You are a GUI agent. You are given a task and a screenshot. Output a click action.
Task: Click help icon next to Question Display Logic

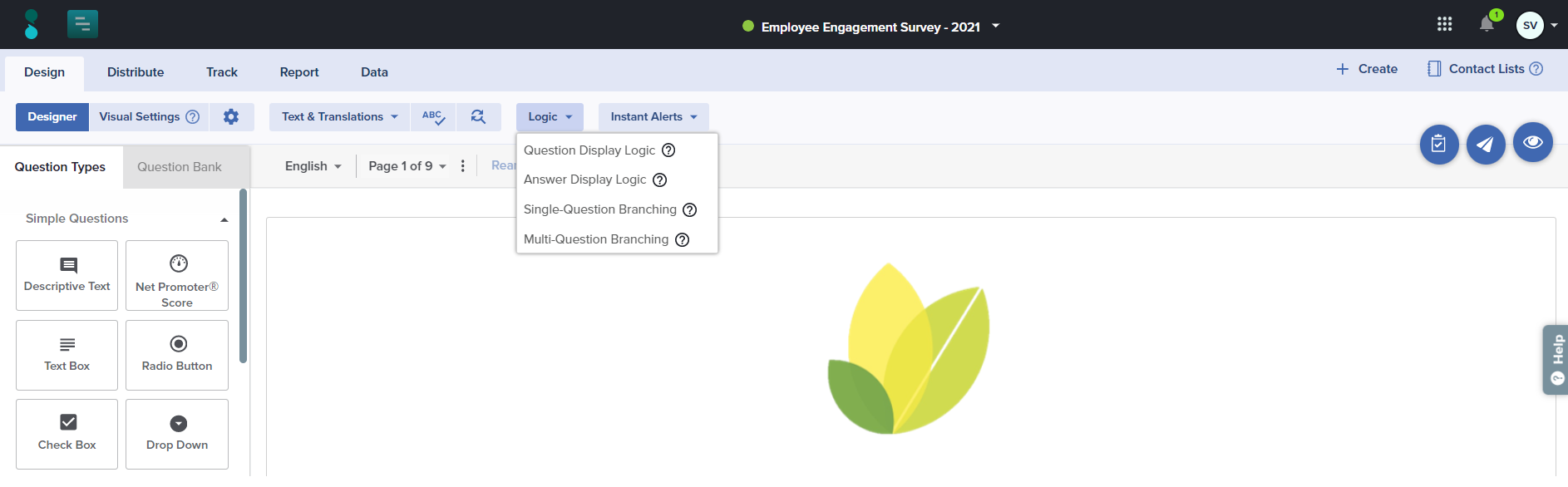pos(668,150)
